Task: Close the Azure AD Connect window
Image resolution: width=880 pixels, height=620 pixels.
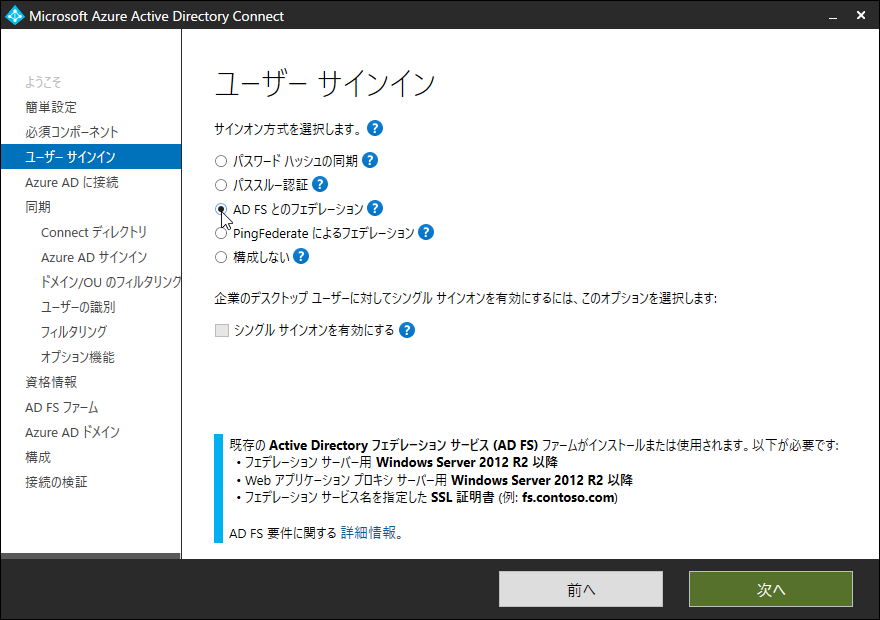Action: click(x=861, y=16)
